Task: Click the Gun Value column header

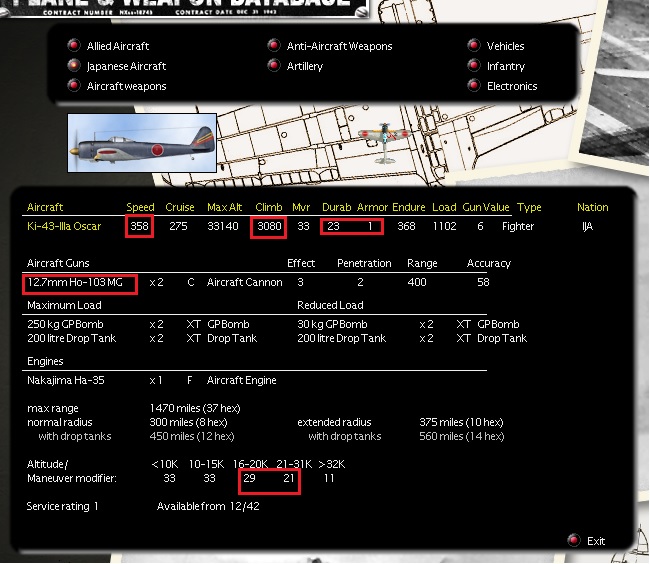Action: (x=486, y=207)
